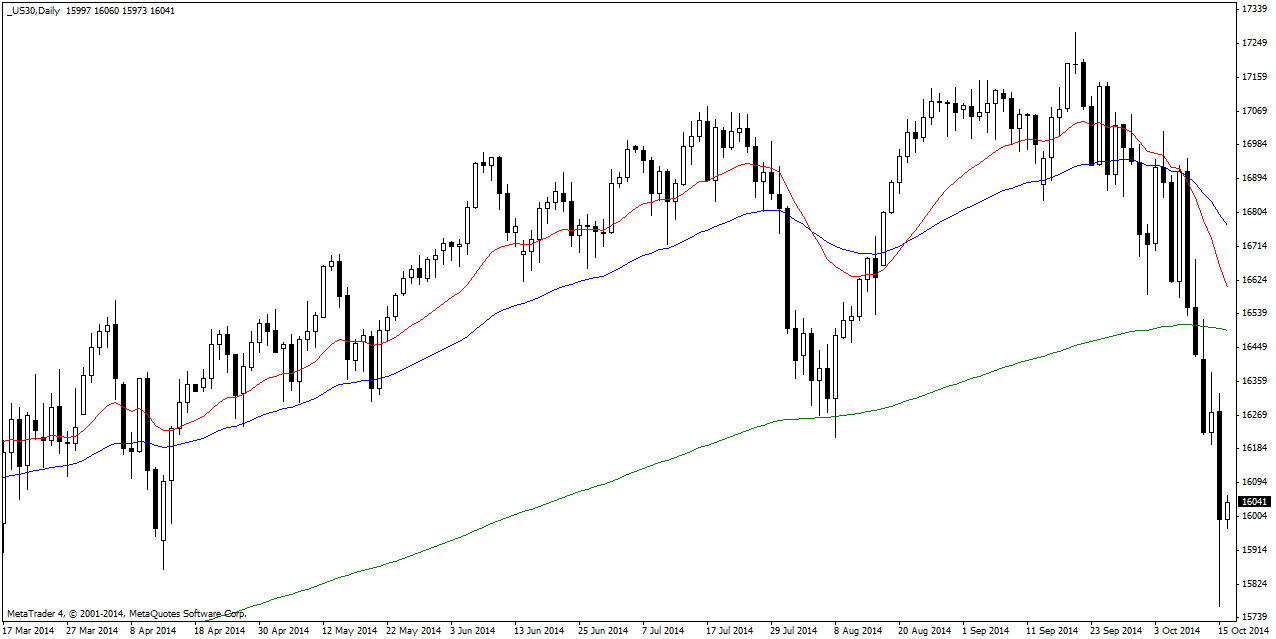Select the 1 Sep 2014 date label
1276x639 pixels.
coord(986,631)
